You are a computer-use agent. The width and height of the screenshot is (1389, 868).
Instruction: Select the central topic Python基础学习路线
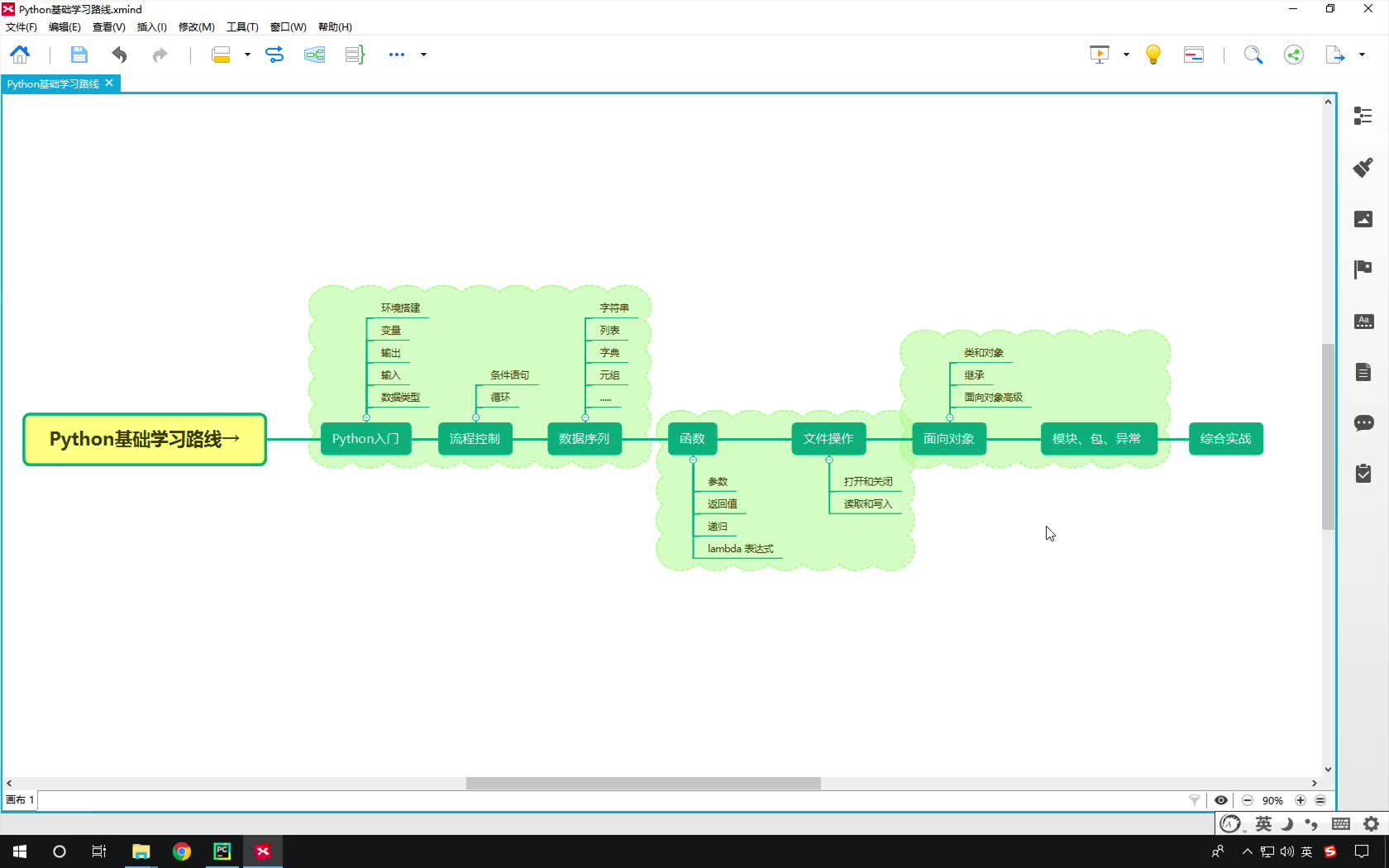tap(145, 439)
